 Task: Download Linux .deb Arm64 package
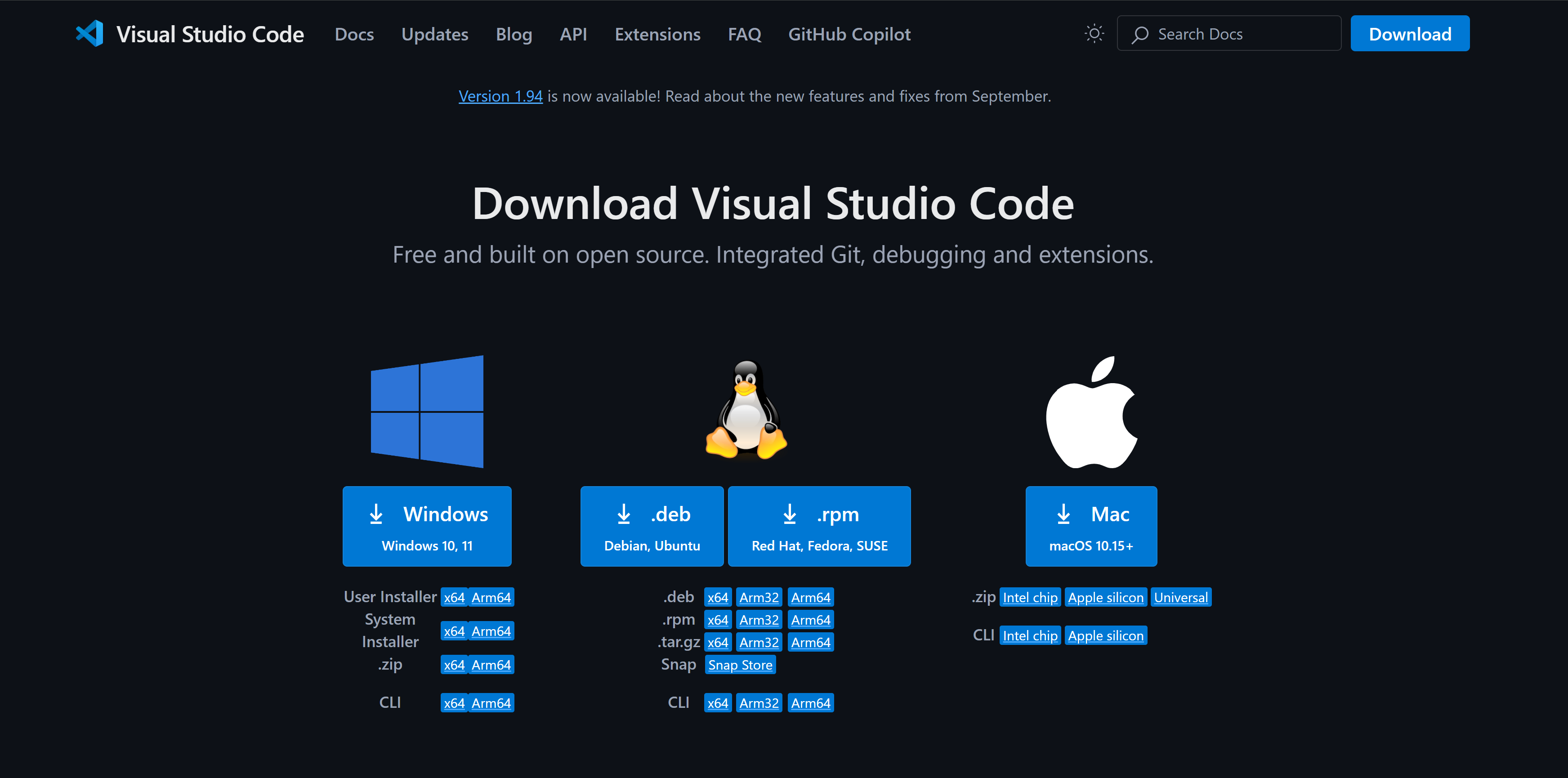point(811,597)
